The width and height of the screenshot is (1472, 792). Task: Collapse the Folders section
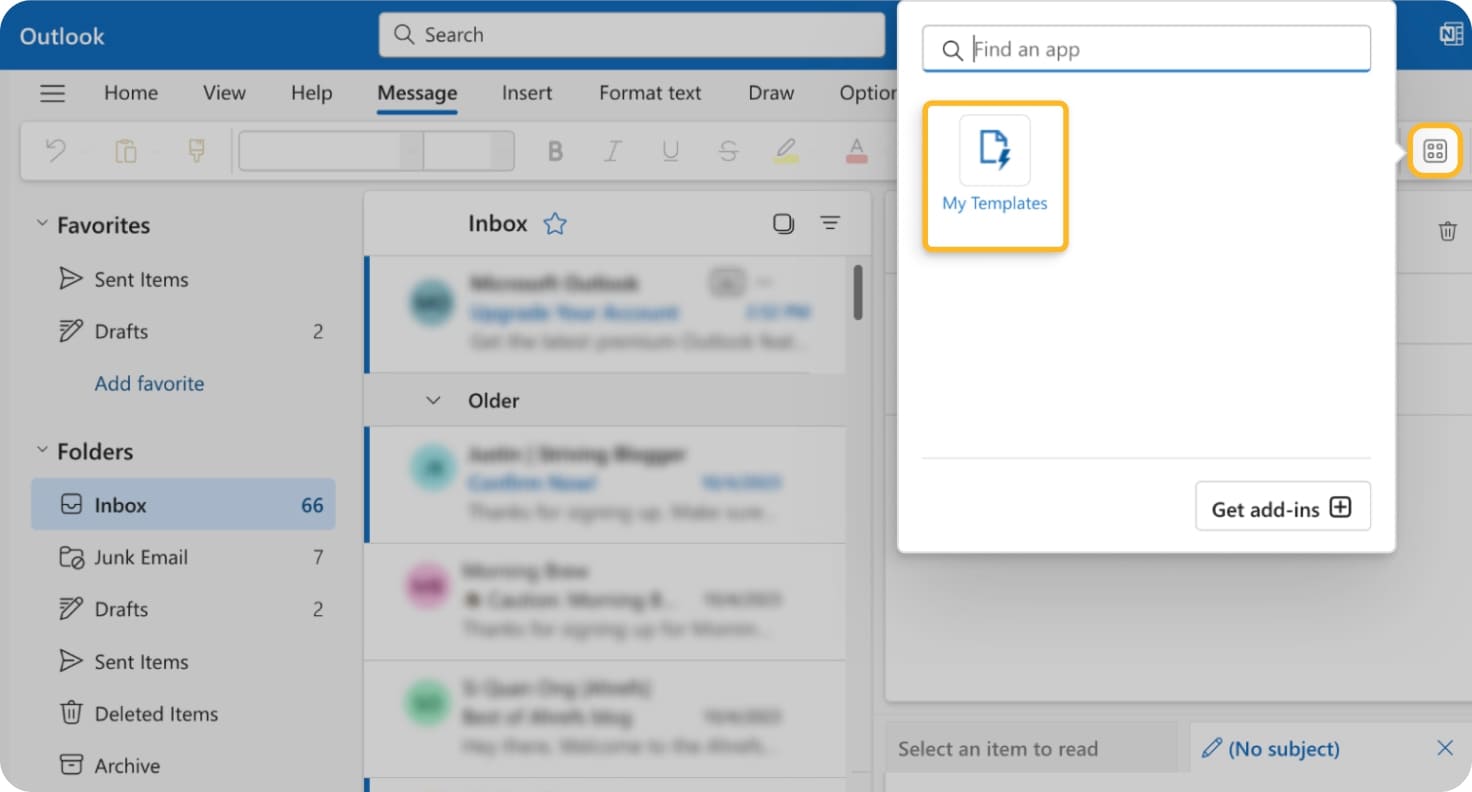tap(42, 451)
